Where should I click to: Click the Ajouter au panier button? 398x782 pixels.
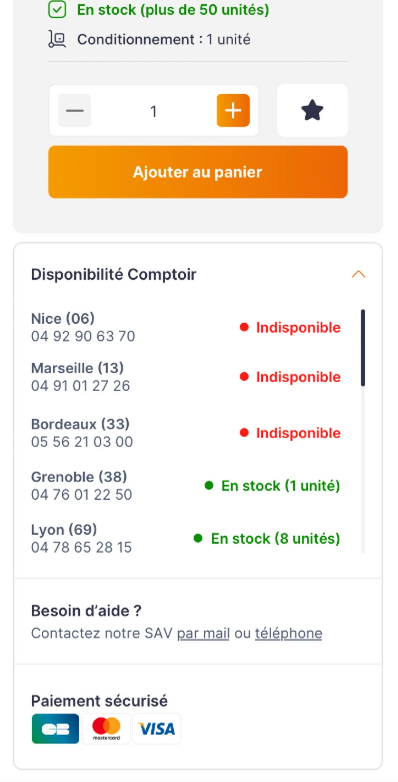coord(198,172)
